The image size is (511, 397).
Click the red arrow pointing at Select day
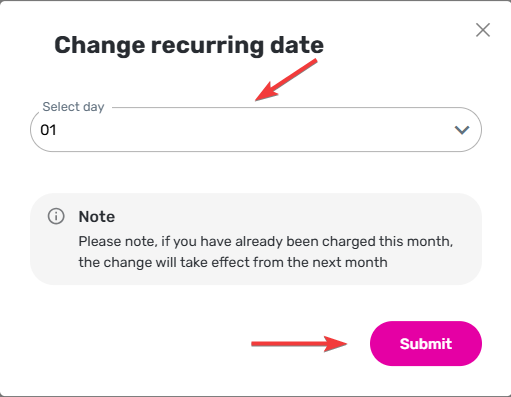click(x=286, y=80)
